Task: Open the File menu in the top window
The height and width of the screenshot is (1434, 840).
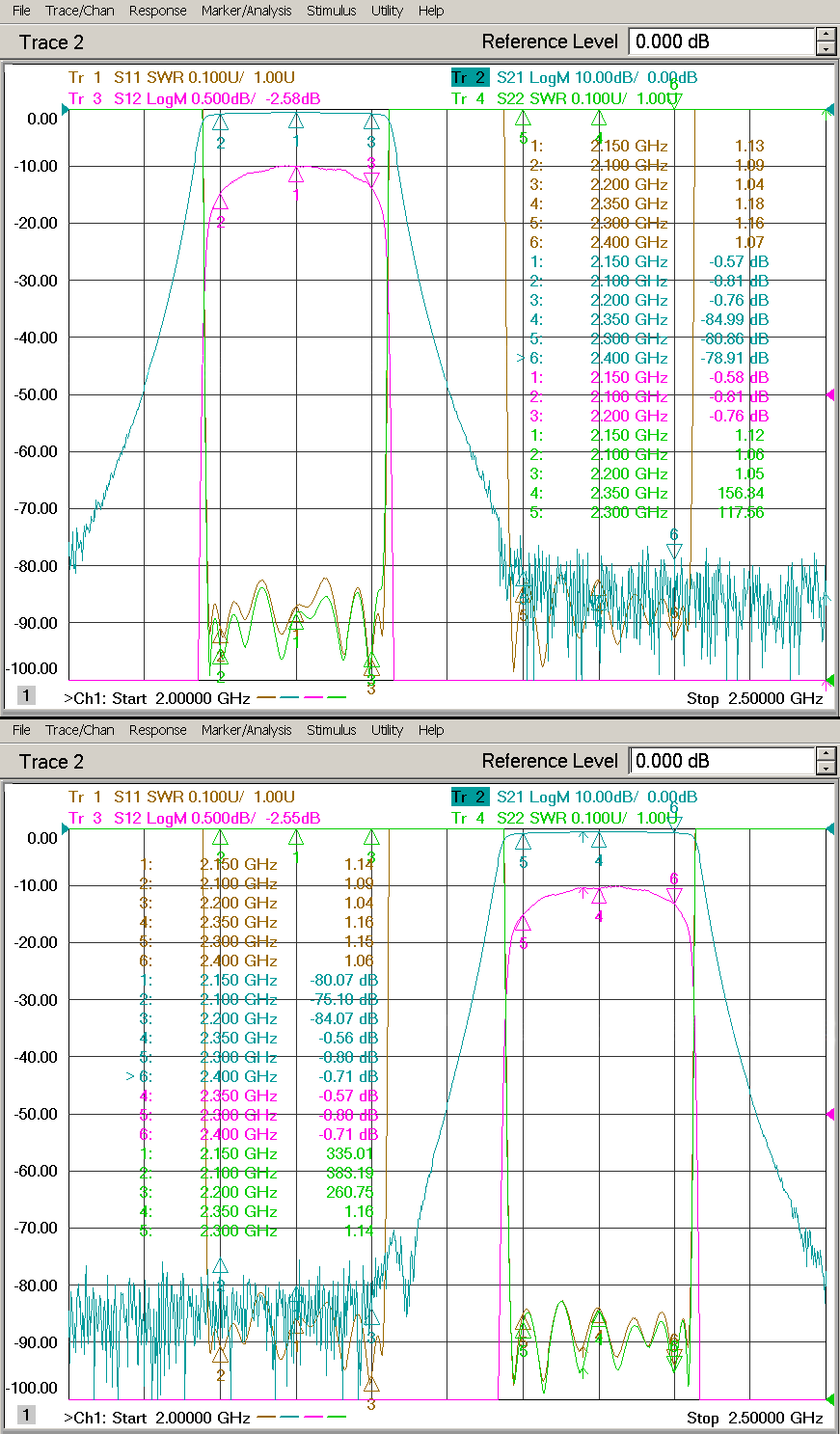Action: coord(21,11)
